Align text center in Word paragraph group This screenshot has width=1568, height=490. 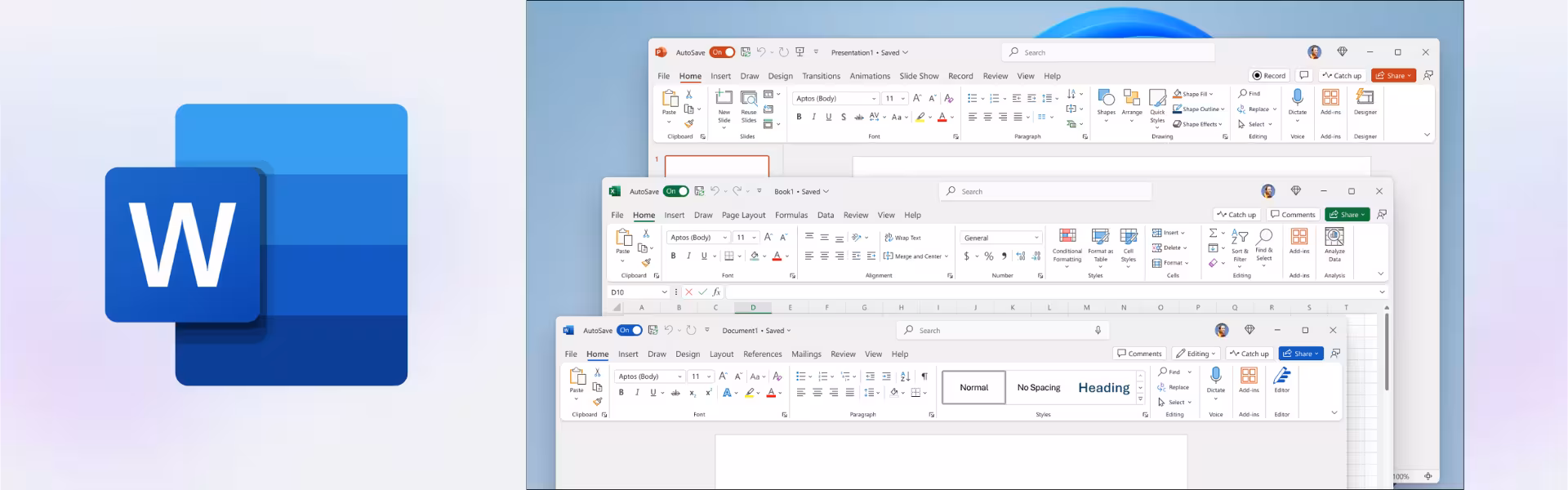[817, 393]
